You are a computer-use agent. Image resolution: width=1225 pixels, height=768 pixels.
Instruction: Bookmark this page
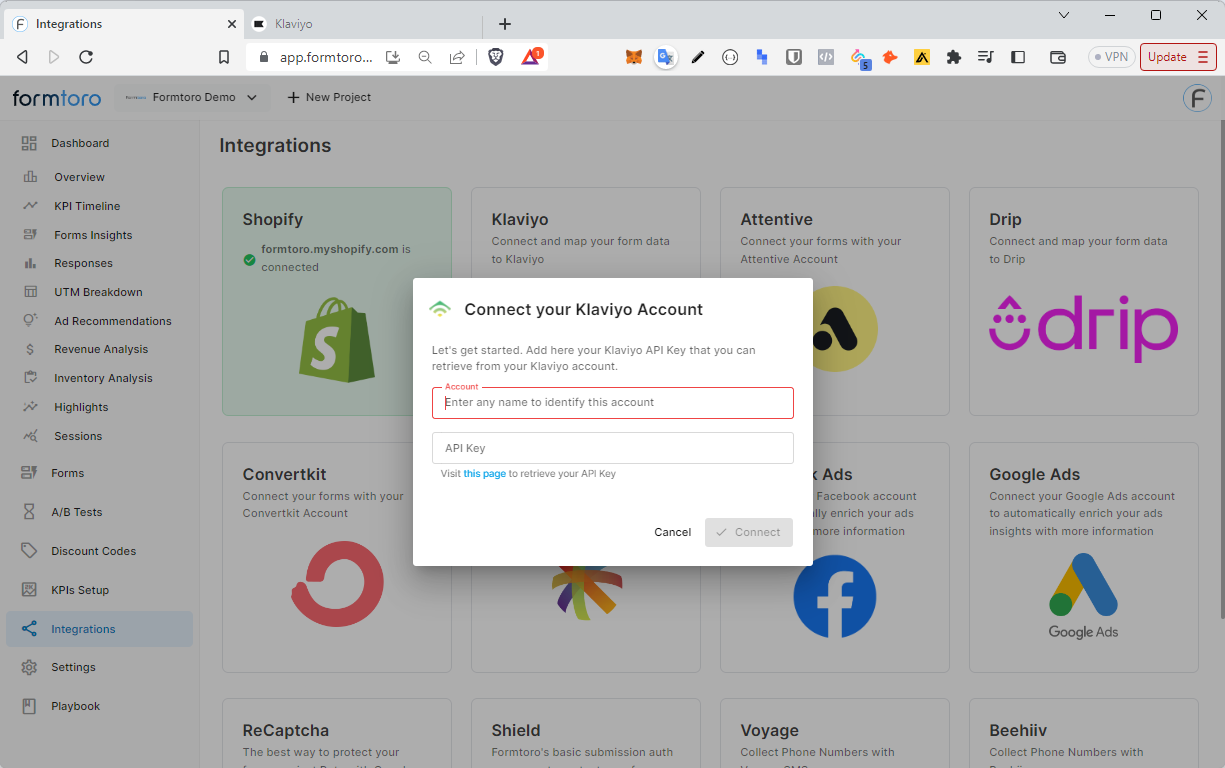[x=224, y=57]
